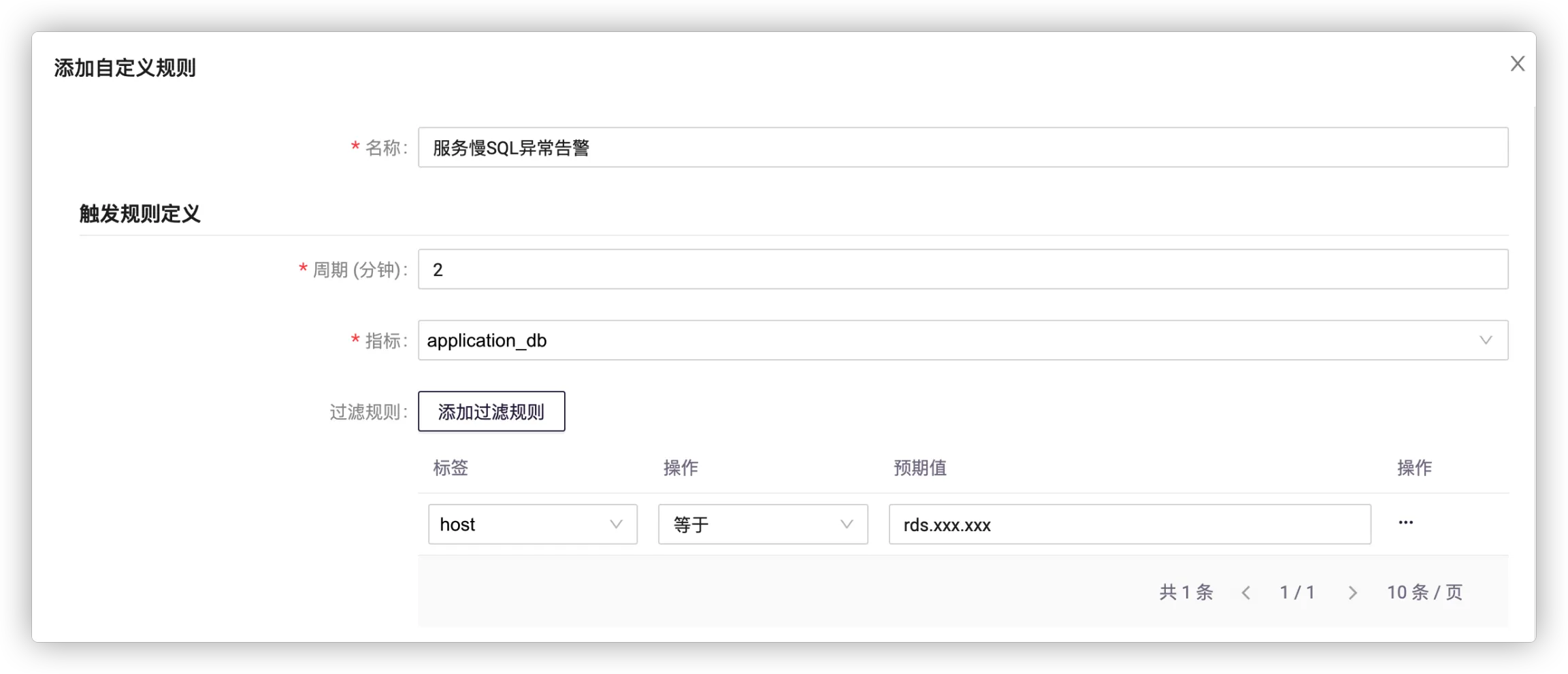The height and width of the screenshot is (674, 1568).
Task: Click the 添加自定义规则 dialog title
Action: pos(125,68)
